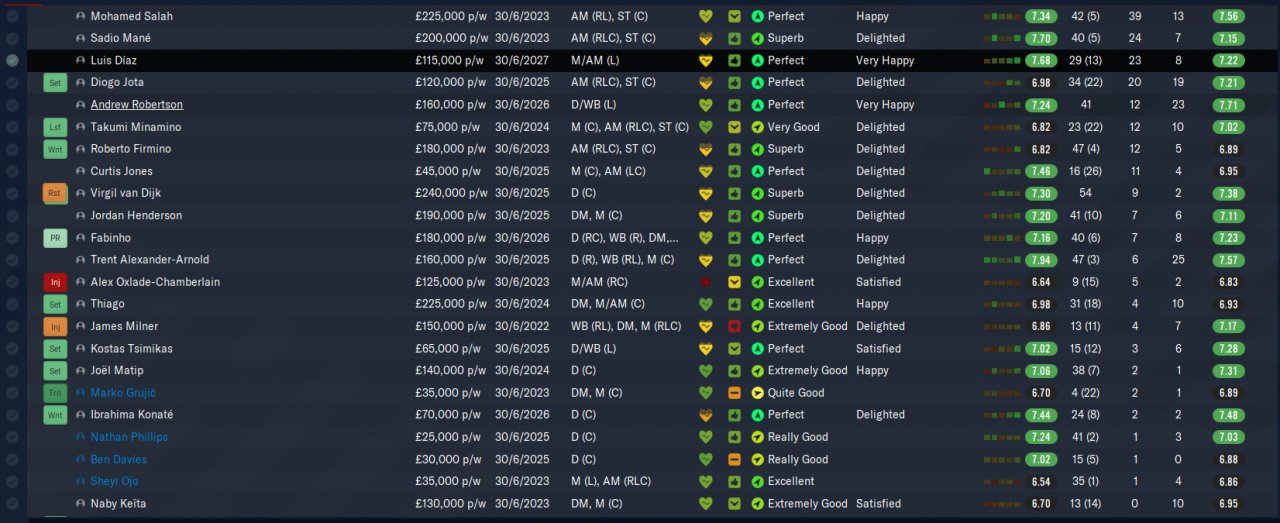
Task: Click the Quite Good morale text for Marko Grujić
Action: click(796, 393)
